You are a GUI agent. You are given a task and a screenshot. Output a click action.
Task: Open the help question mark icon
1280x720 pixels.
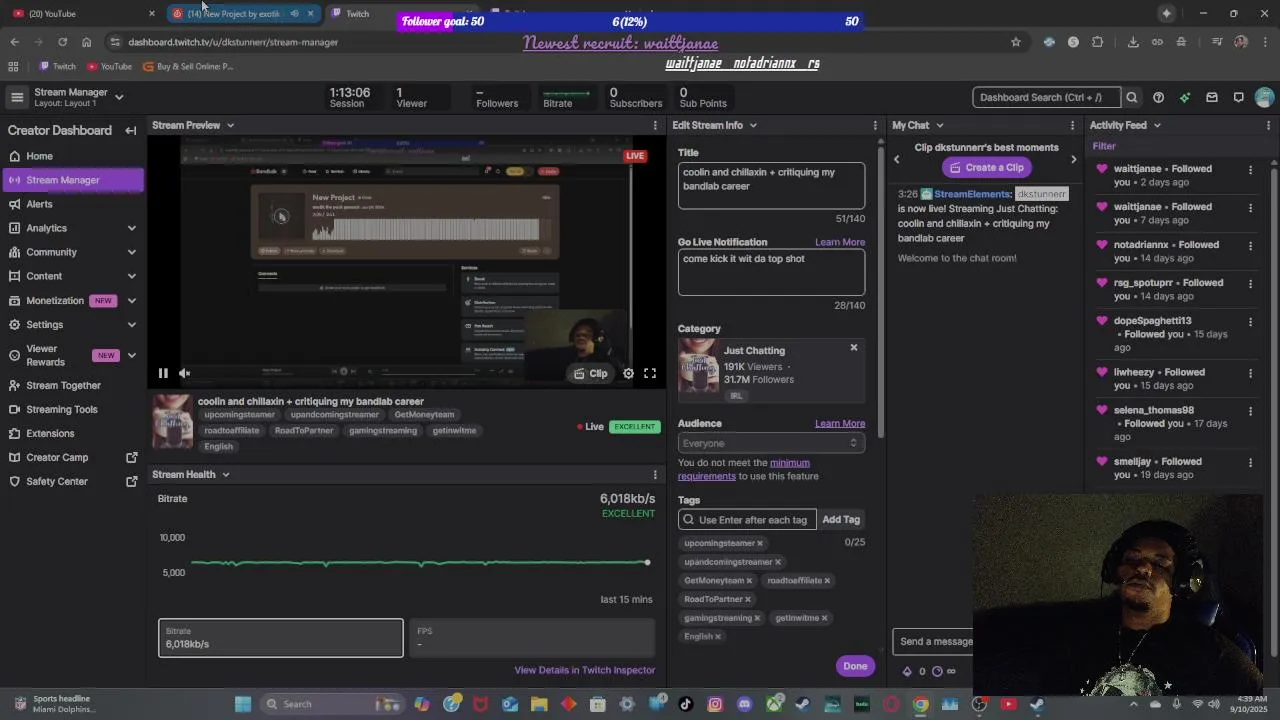click(1158, 97)
